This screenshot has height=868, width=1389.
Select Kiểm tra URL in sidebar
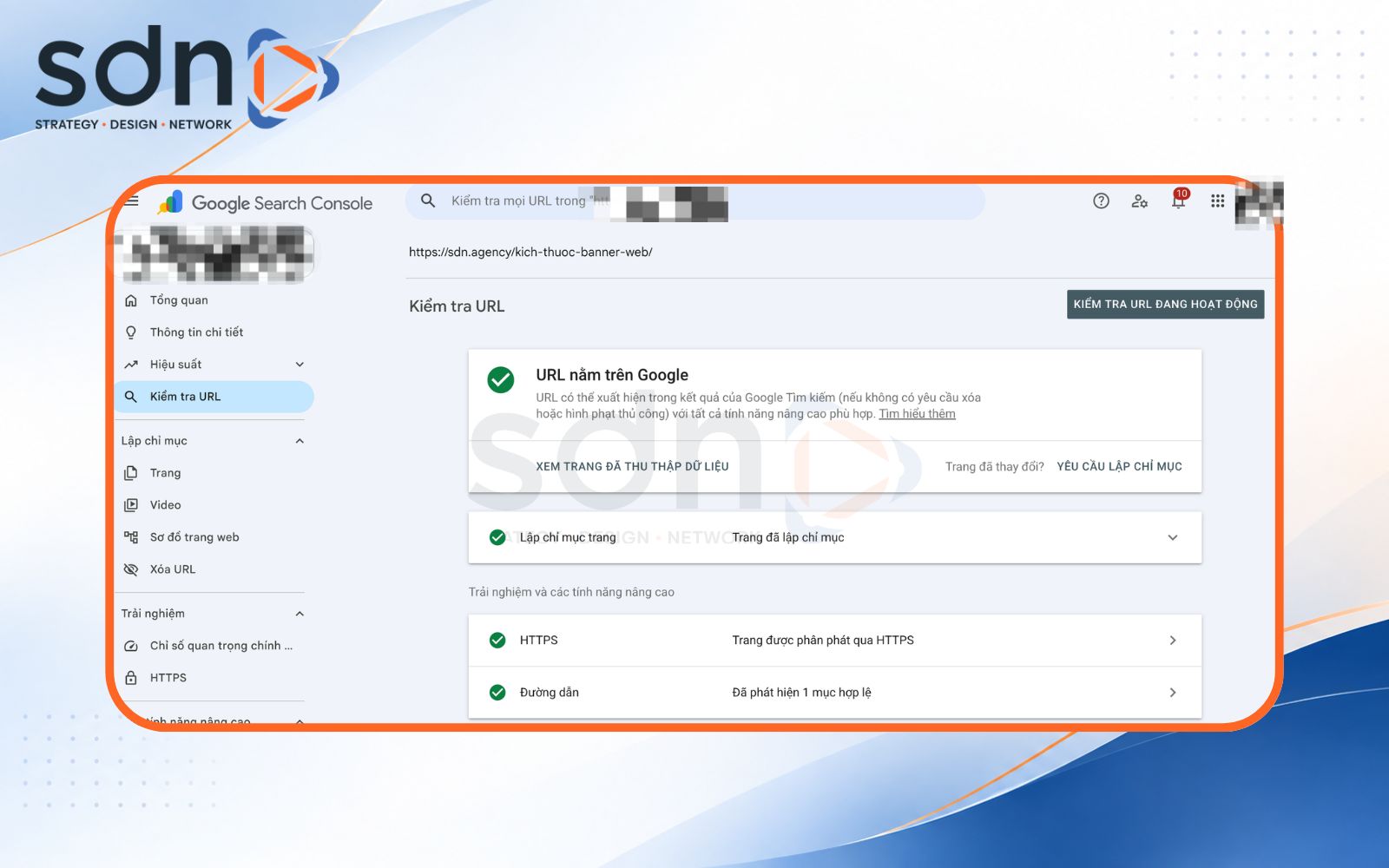pos(214,397)
